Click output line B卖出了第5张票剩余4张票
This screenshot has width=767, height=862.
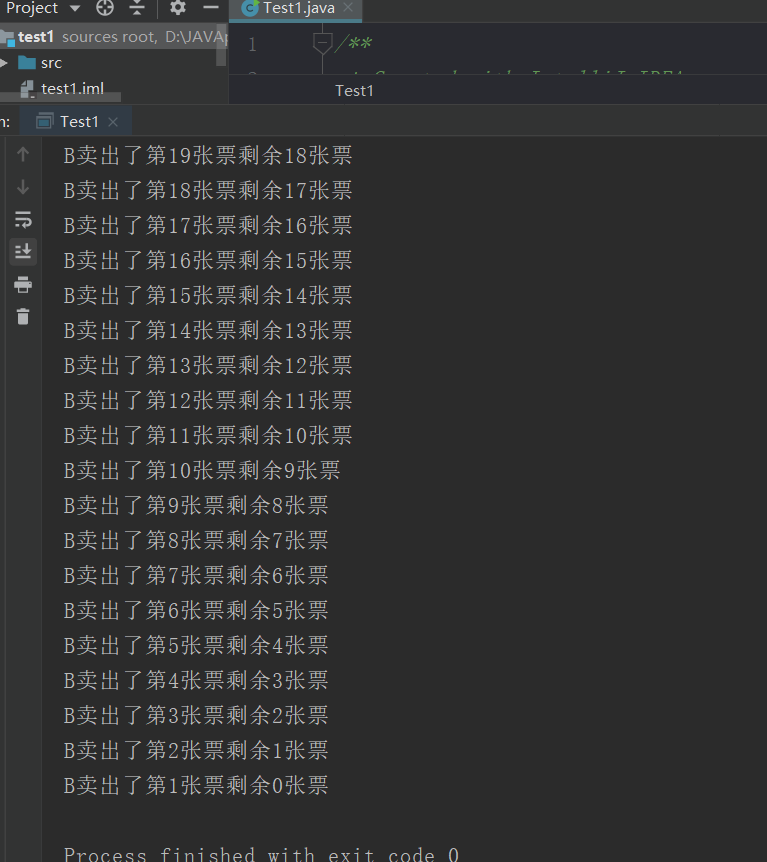(196, 645)
